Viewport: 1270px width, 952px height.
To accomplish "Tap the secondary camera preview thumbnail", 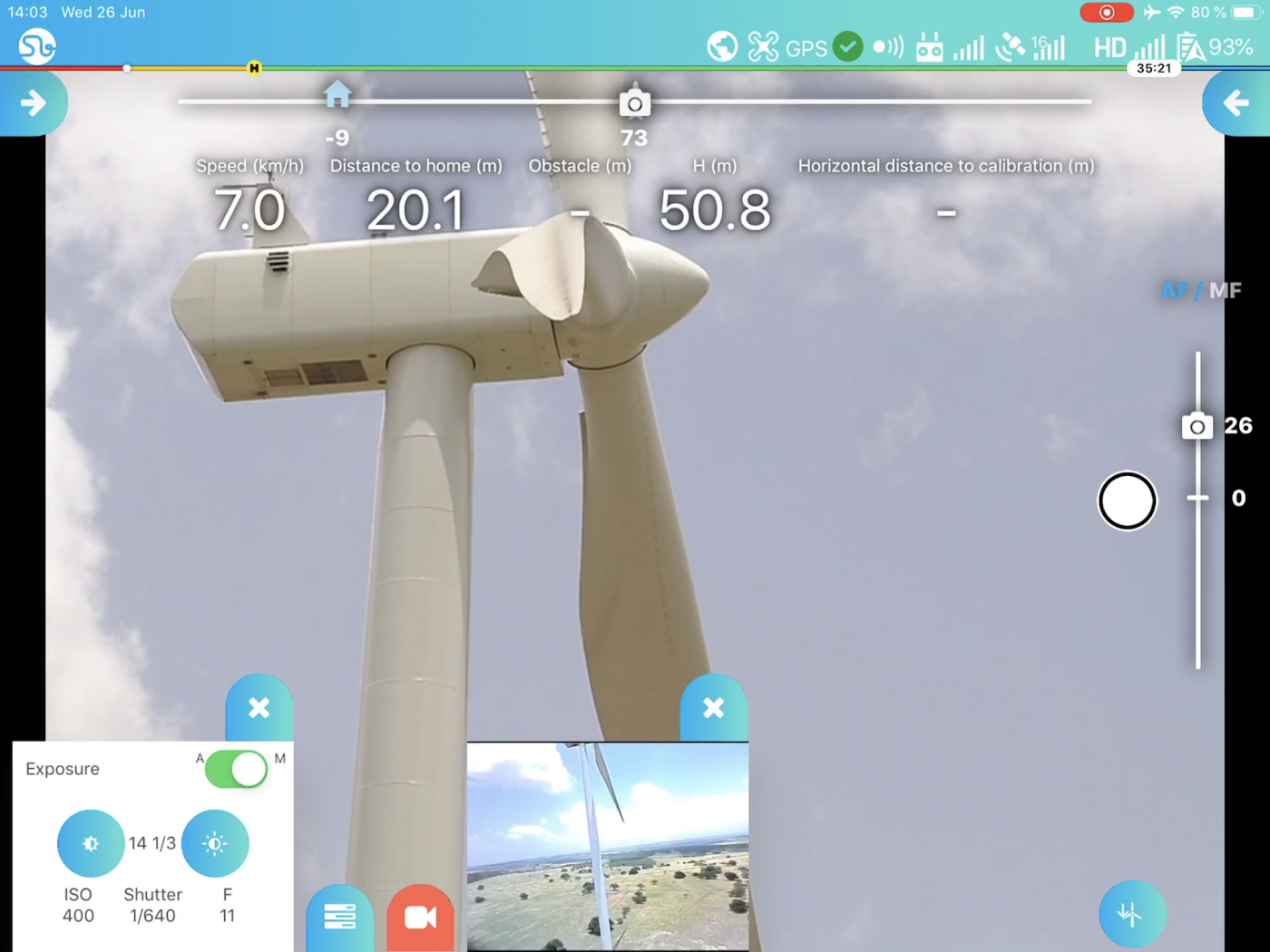I will [x=608, y=846].
